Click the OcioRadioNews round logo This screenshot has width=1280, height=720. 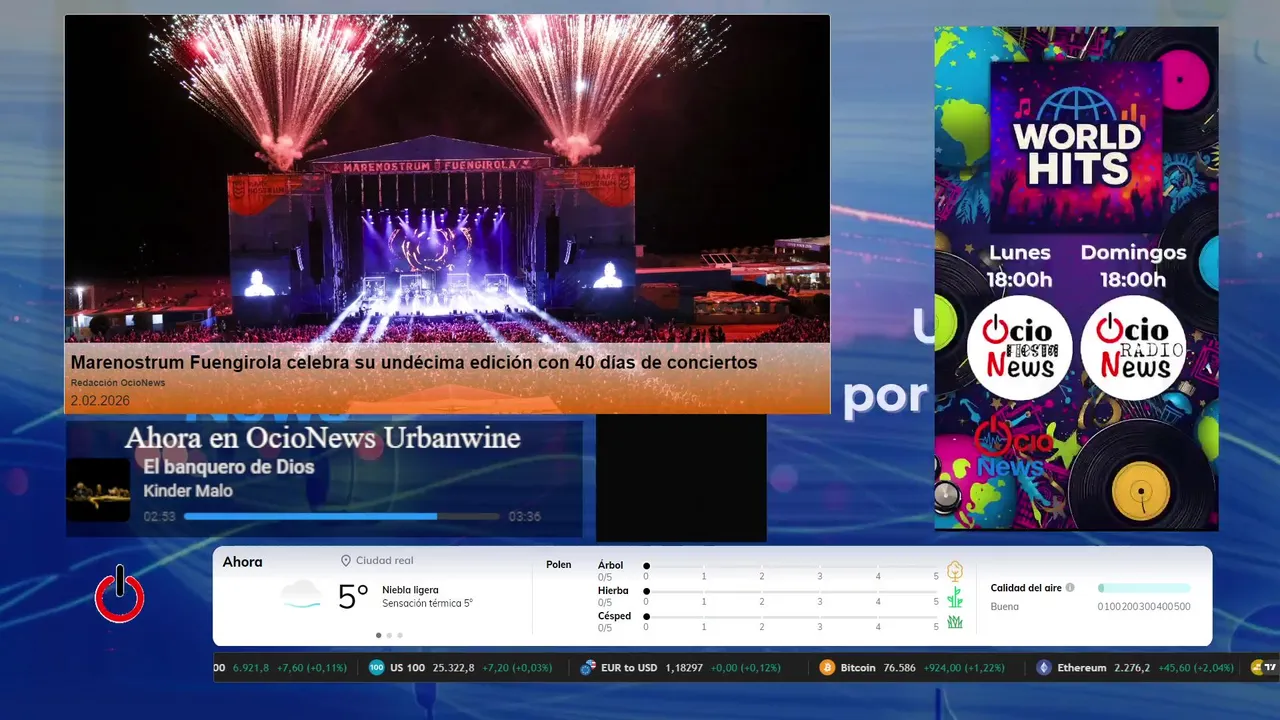[1133, 348]
